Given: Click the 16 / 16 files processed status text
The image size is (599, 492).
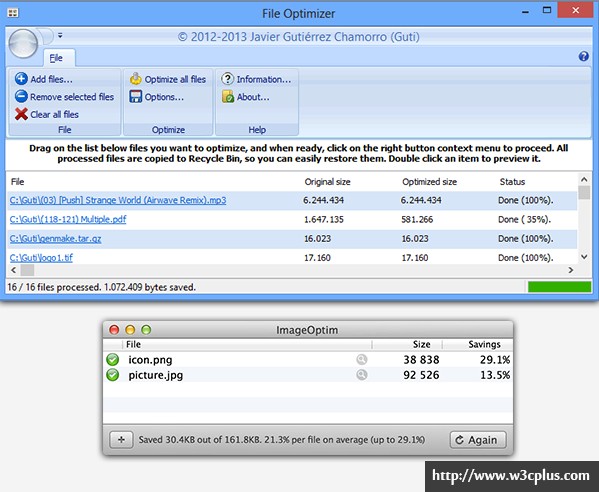Looking at the screenshot, I should [101, 287].
